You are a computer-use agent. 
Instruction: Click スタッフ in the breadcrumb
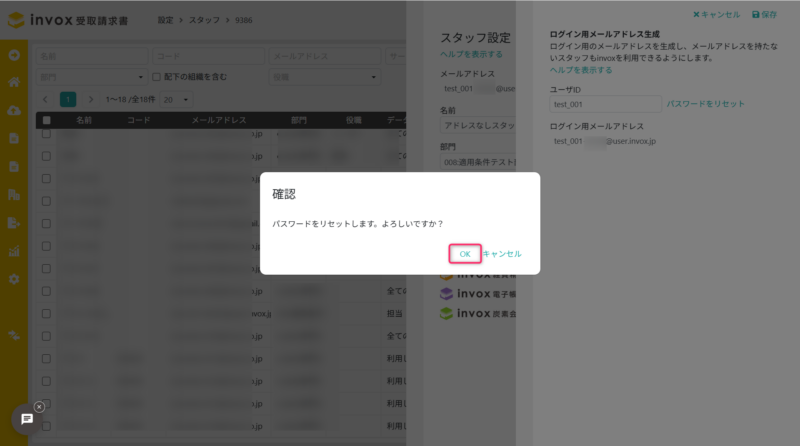204,20
